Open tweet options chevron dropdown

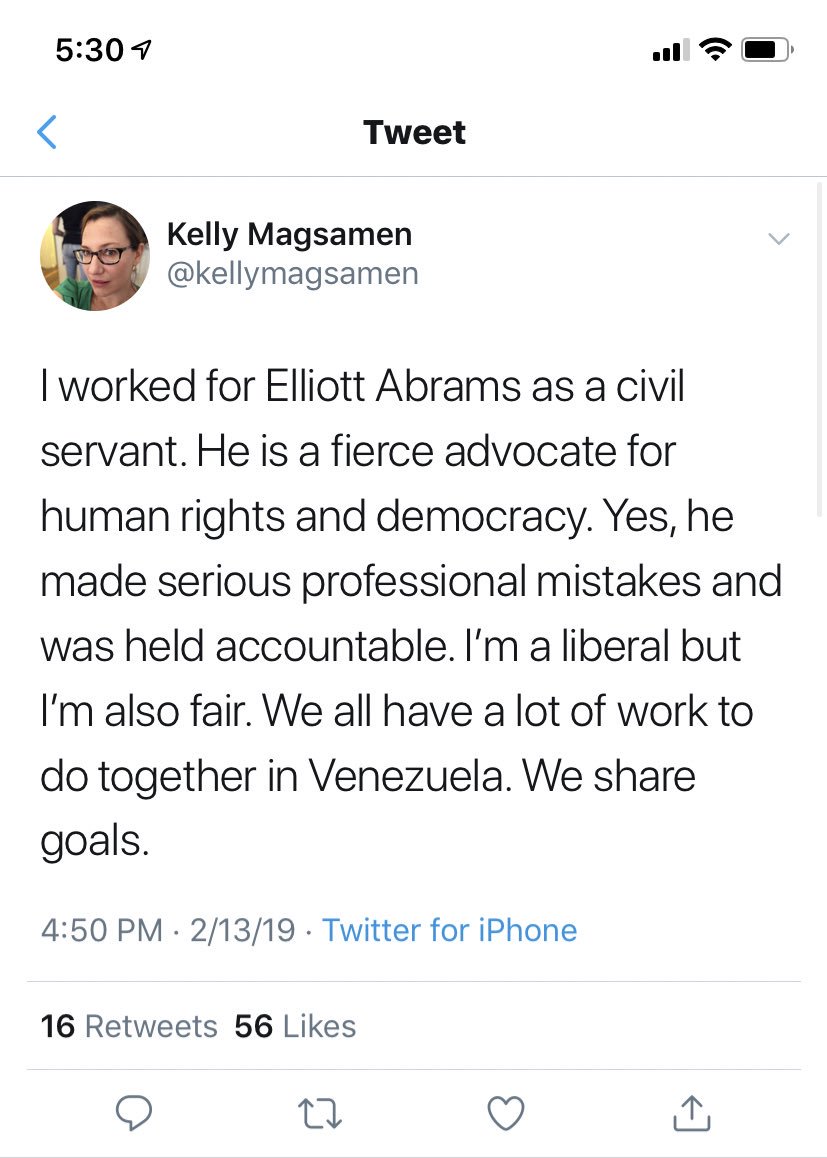(x=778, y=238)
